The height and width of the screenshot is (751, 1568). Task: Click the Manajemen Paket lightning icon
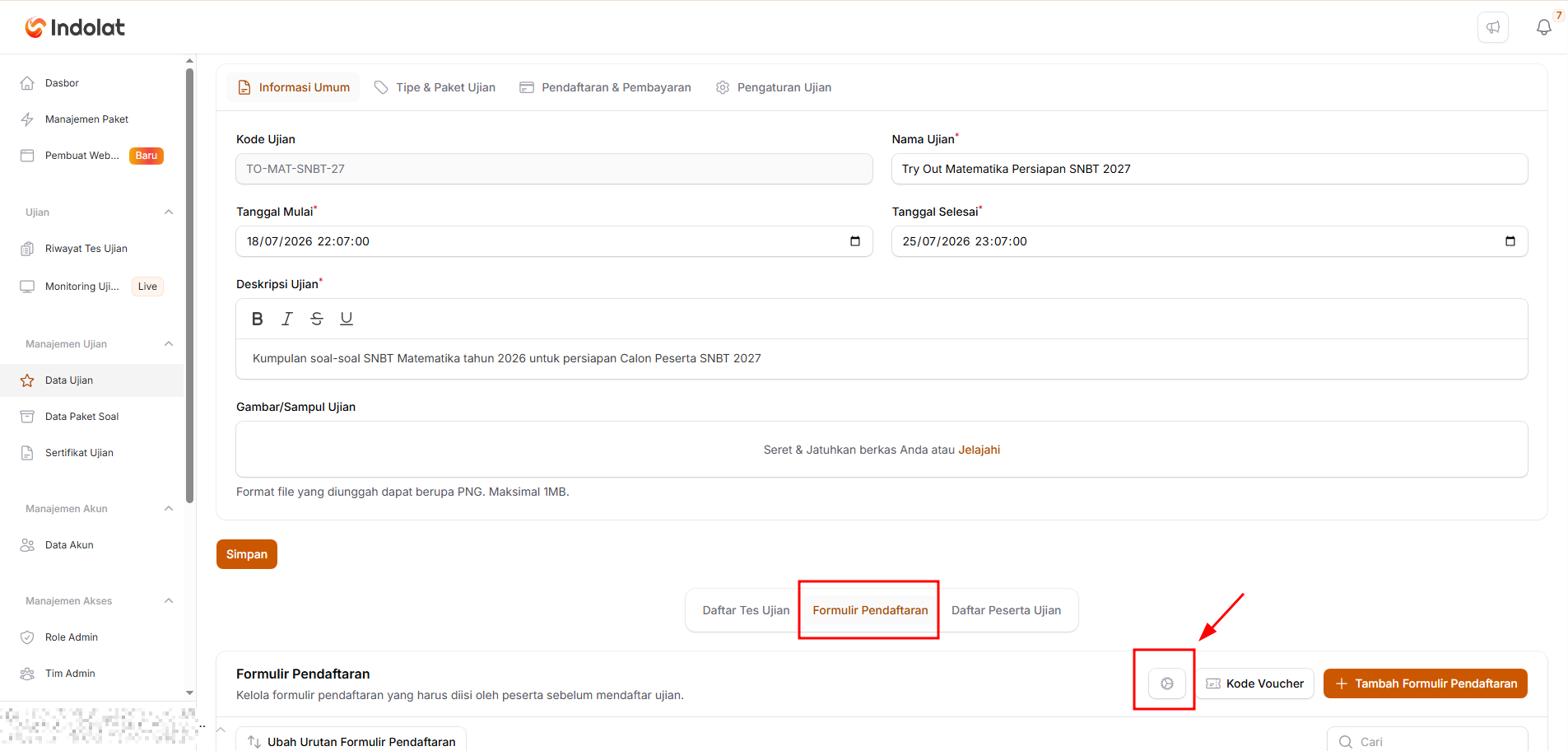(27, 119)
